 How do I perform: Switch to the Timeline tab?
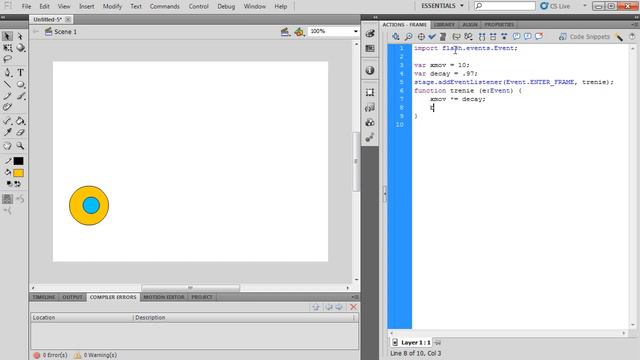[44, 297]
